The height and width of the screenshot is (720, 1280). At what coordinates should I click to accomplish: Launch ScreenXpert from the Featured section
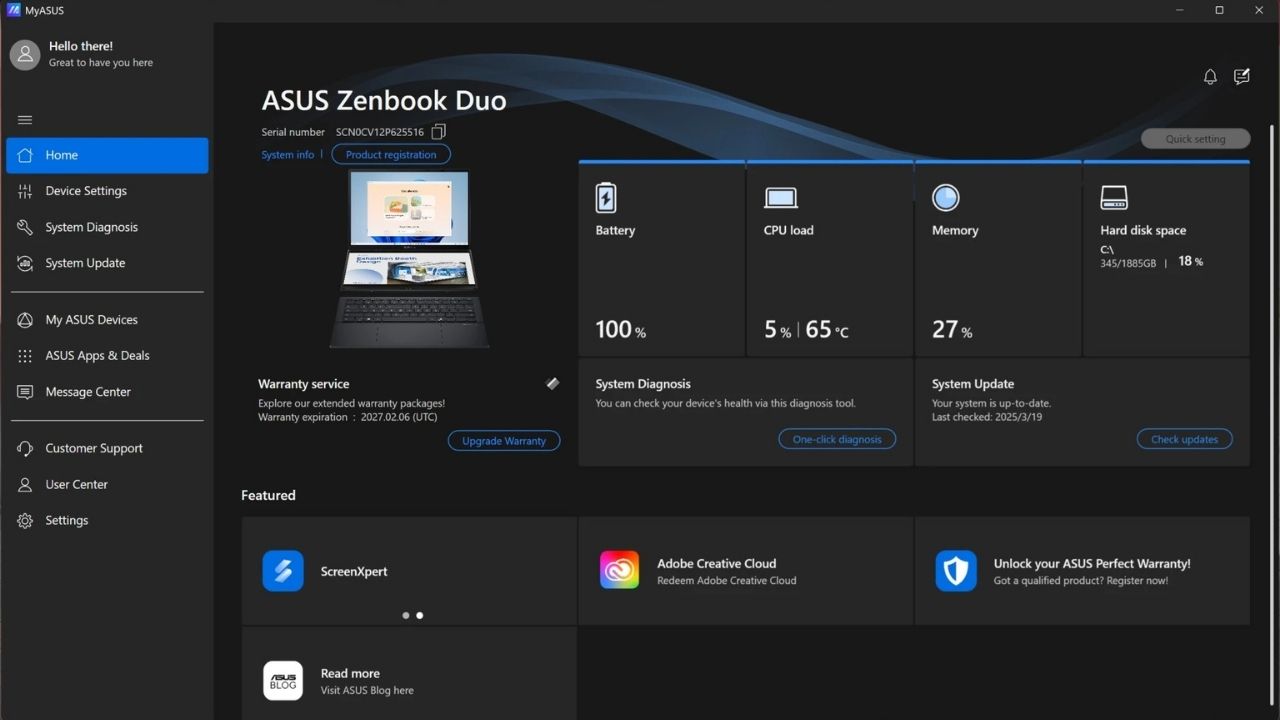click(x=353, y=570)
